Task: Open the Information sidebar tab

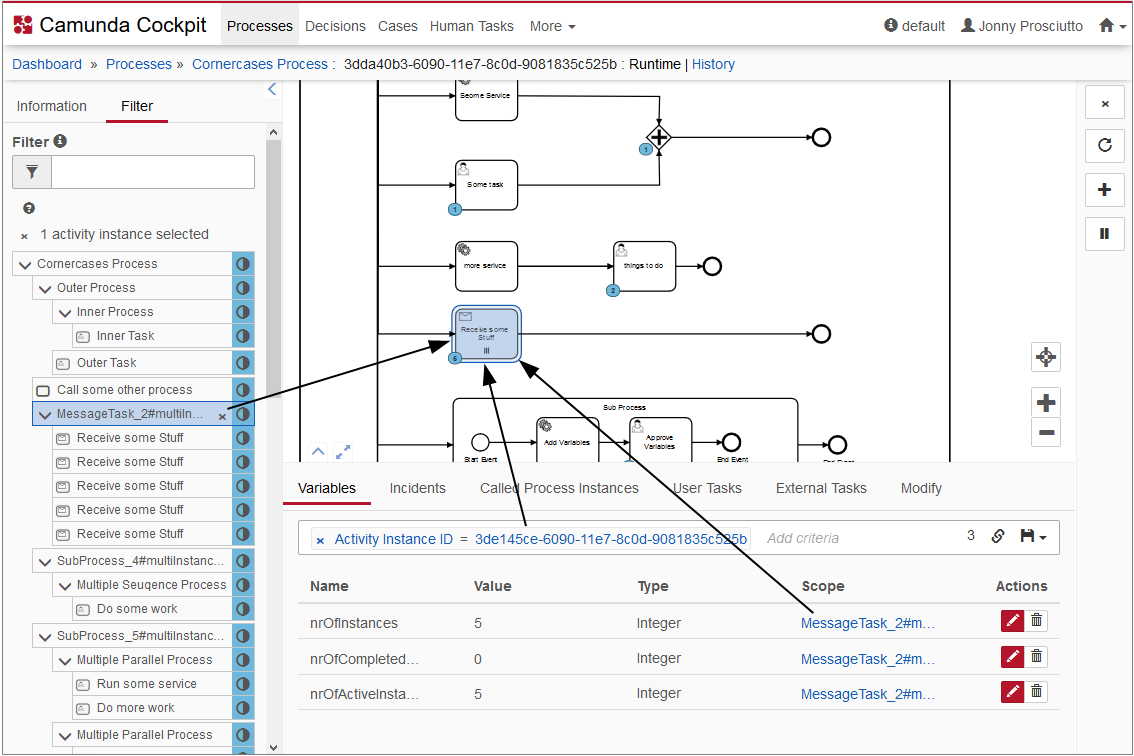Action: click(52, 106)
